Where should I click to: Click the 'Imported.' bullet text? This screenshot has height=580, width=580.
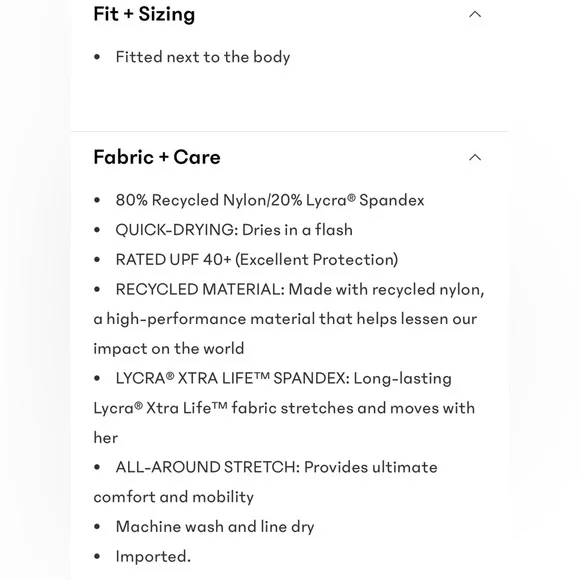[153, 556]
